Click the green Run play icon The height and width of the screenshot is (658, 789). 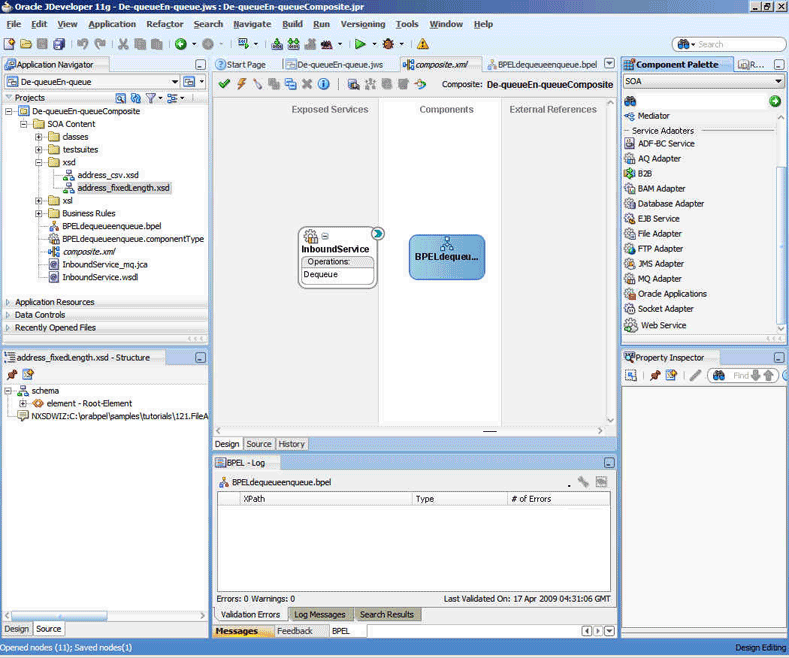point(360,44)
